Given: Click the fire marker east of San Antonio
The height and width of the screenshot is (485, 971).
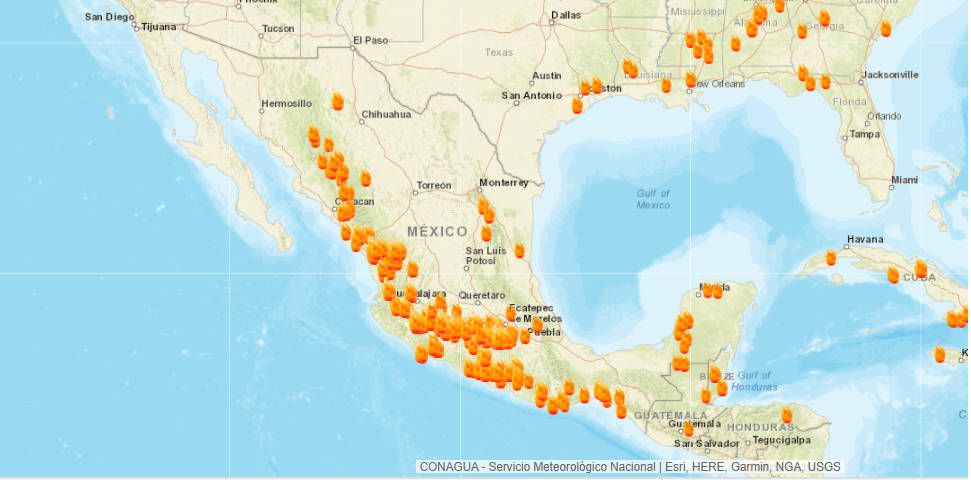Looking at the screenshot, I should [x=577, y=104].
